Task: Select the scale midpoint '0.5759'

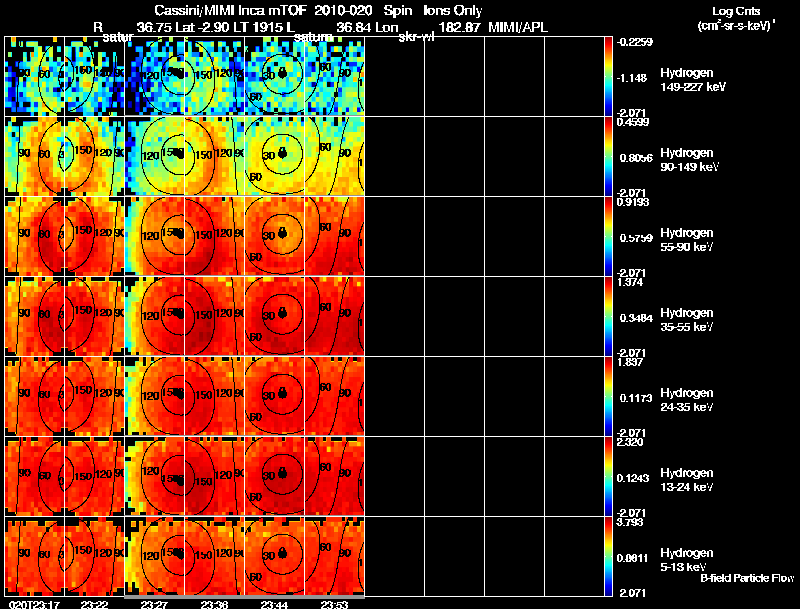Action: (x=636, y=238)
